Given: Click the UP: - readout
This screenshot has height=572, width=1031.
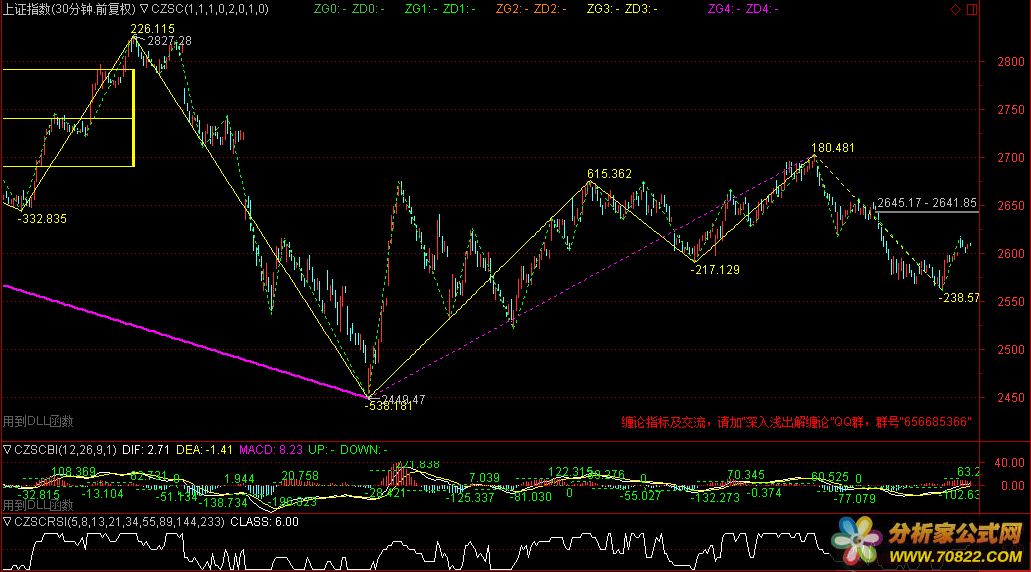Looking at the screenshot, I should tap(322, 450).
